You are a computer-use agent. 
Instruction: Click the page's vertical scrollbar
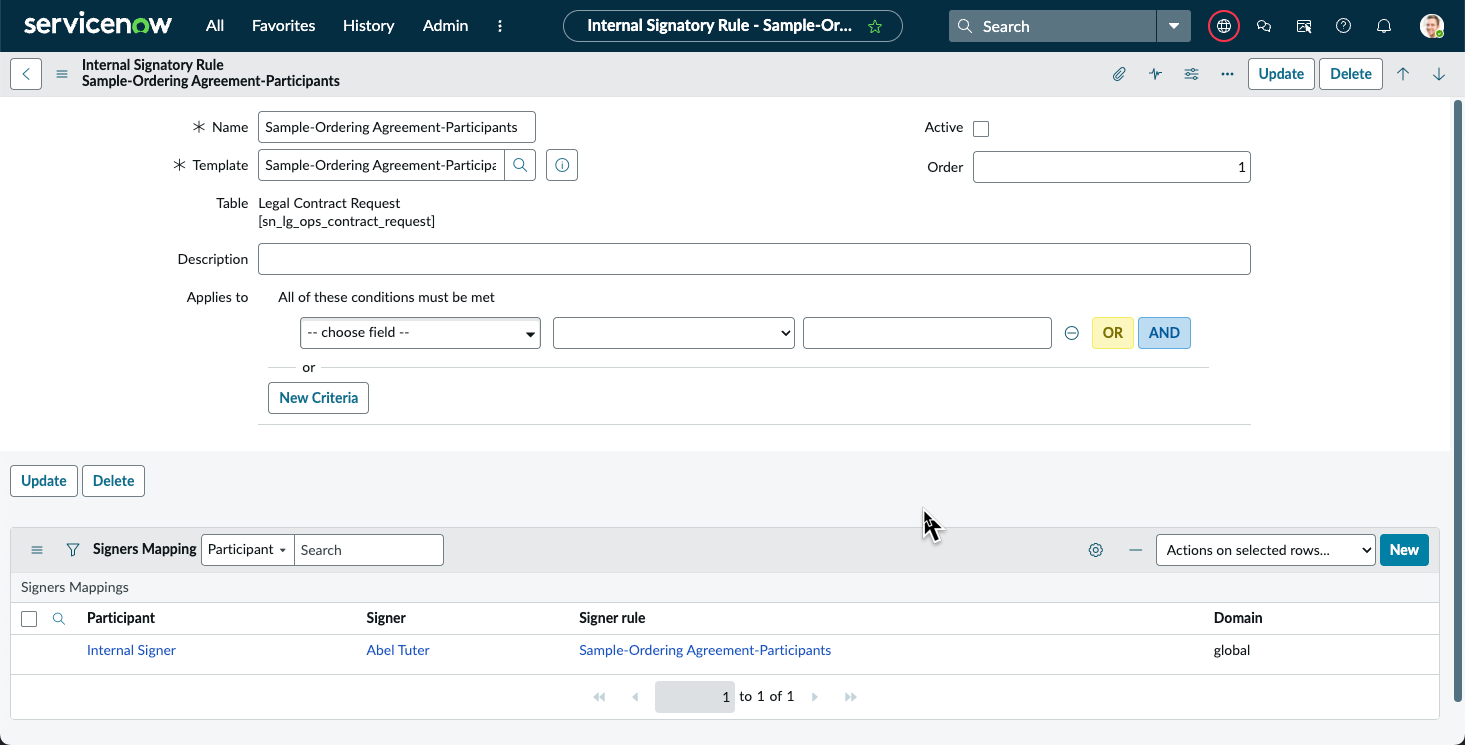coord(1456,400)
